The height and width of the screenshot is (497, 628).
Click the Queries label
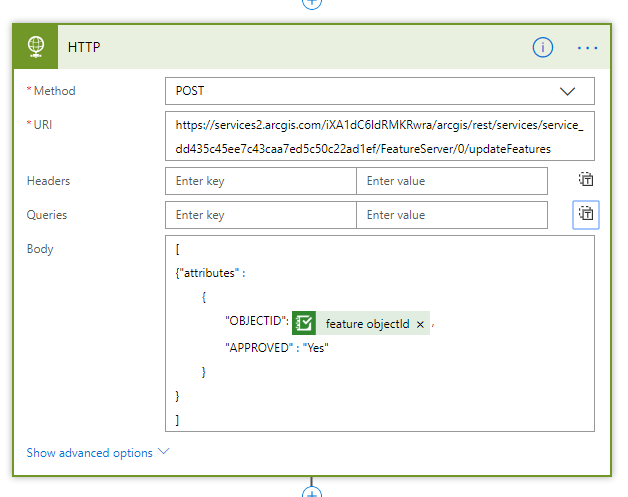point(47,215)
